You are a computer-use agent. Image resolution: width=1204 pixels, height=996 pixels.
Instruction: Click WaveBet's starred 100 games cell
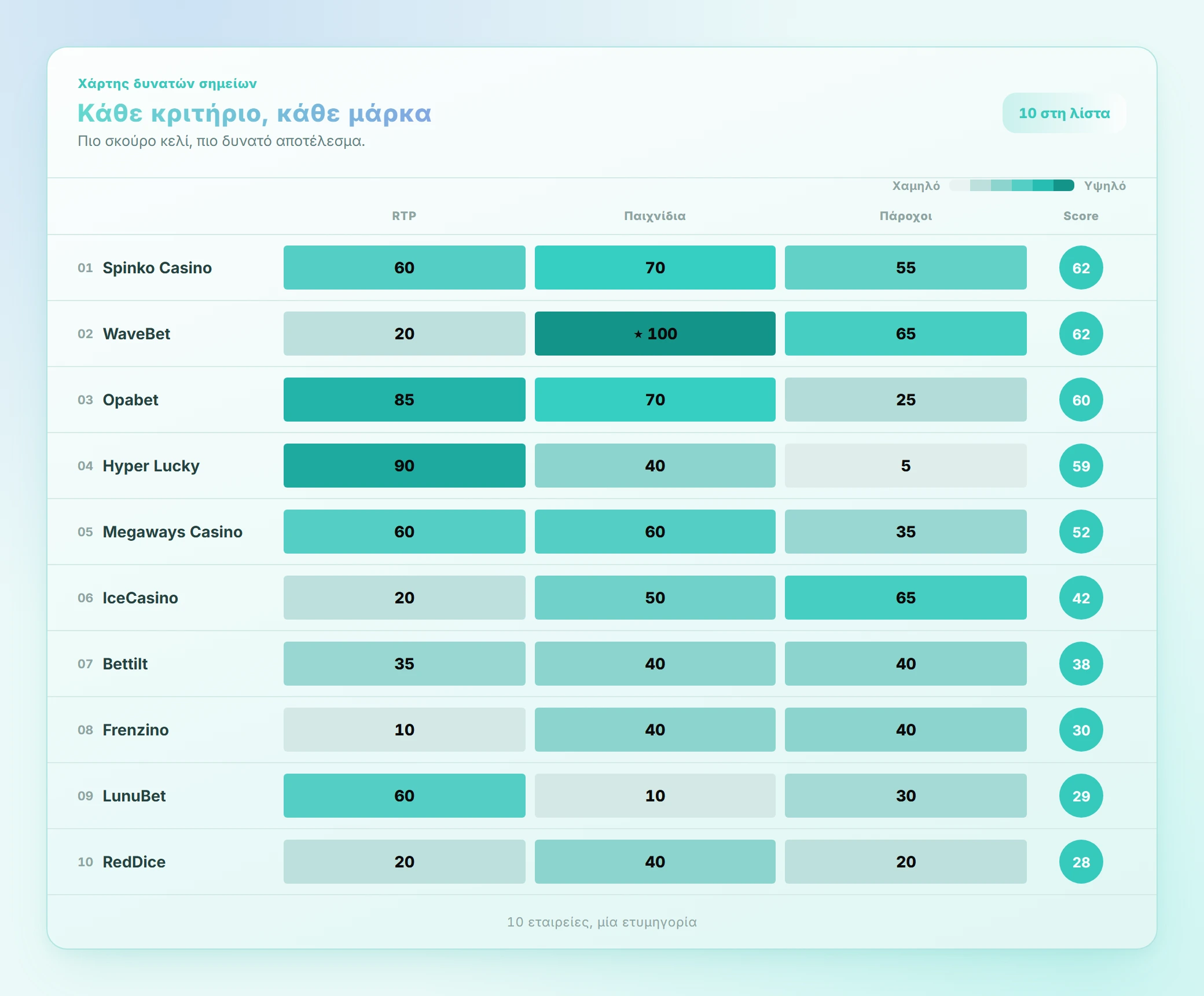tap(655, 334)
